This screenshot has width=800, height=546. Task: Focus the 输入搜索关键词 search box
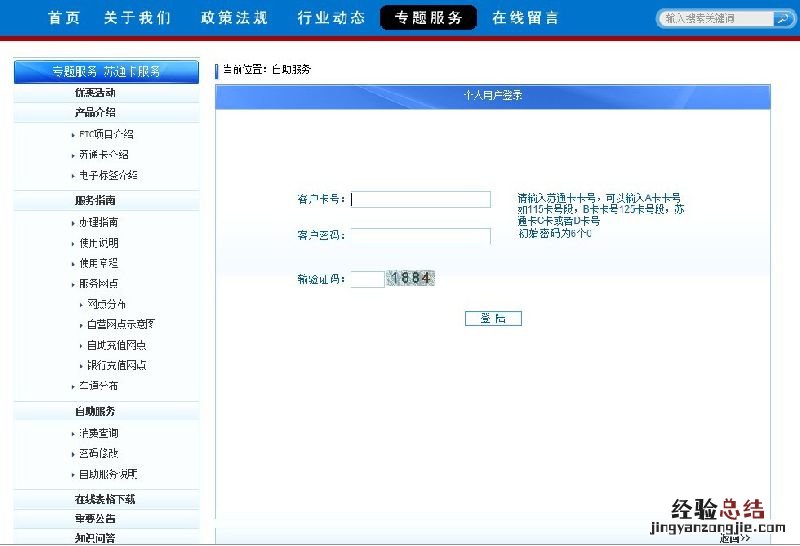718,19
